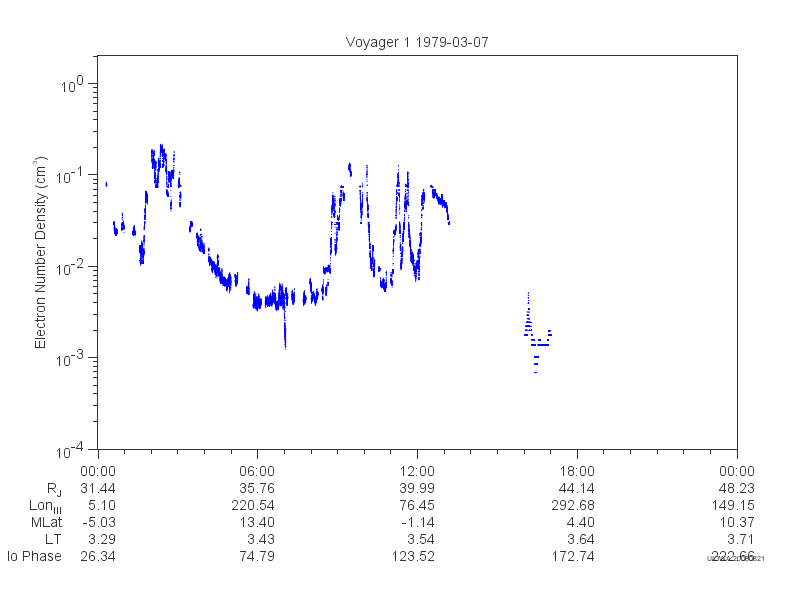793x589 pixels.
Task: Select longitude value 5.10
Action: [x=102, y=505]
